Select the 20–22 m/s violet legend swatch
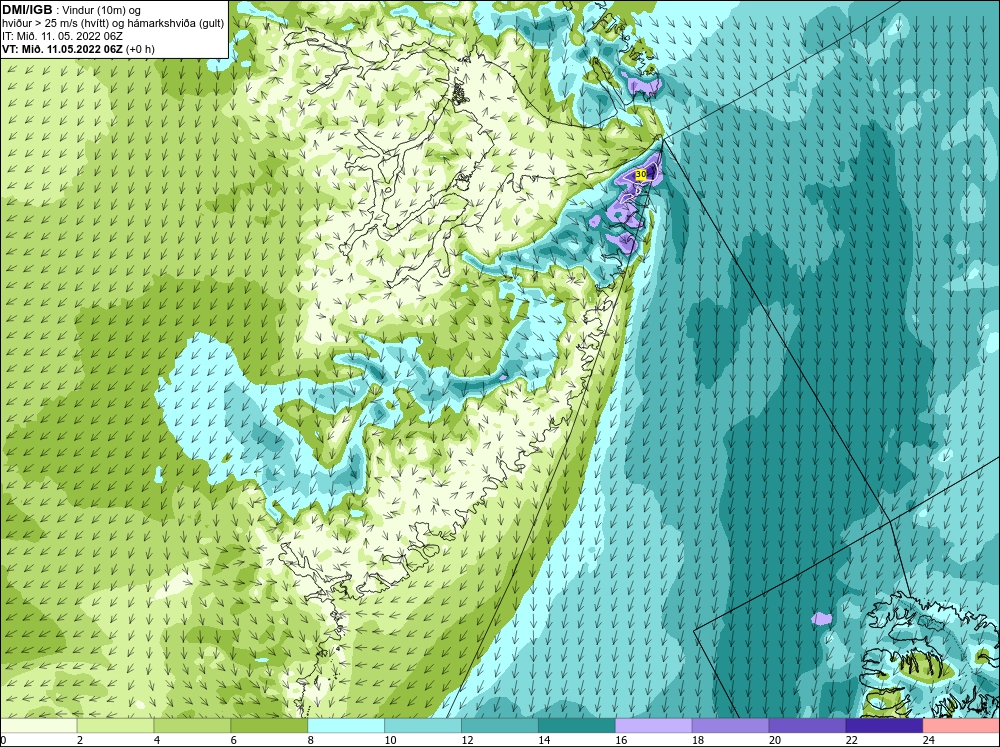Image resolution: width=1000 pixels, height=747 pixels. pyautogui.click(x=807, y=726)
